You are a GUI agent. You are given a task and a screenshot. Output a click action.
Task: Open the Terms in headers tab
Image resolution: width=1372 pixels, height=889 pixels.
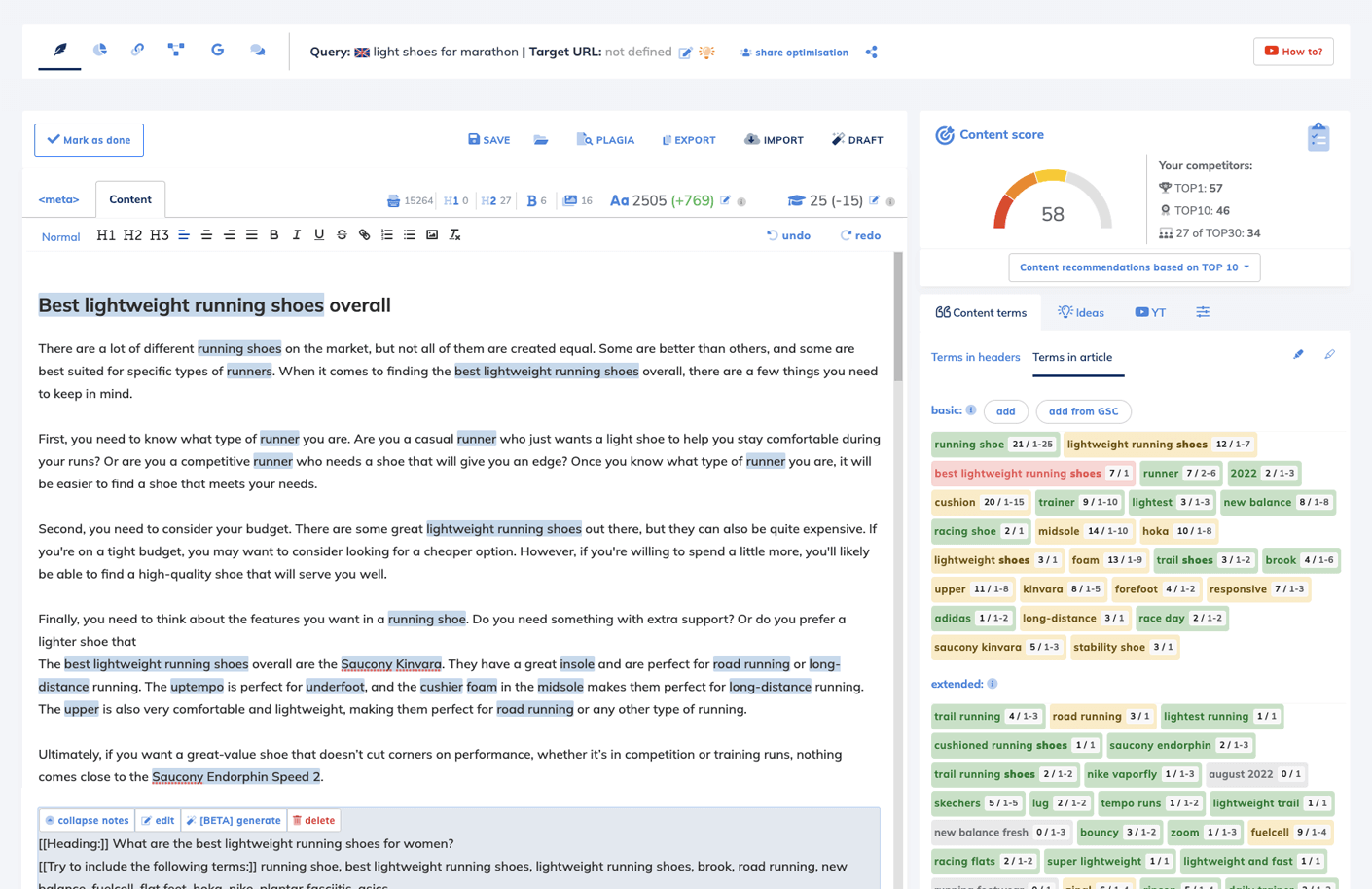click(x=975, y=357)
